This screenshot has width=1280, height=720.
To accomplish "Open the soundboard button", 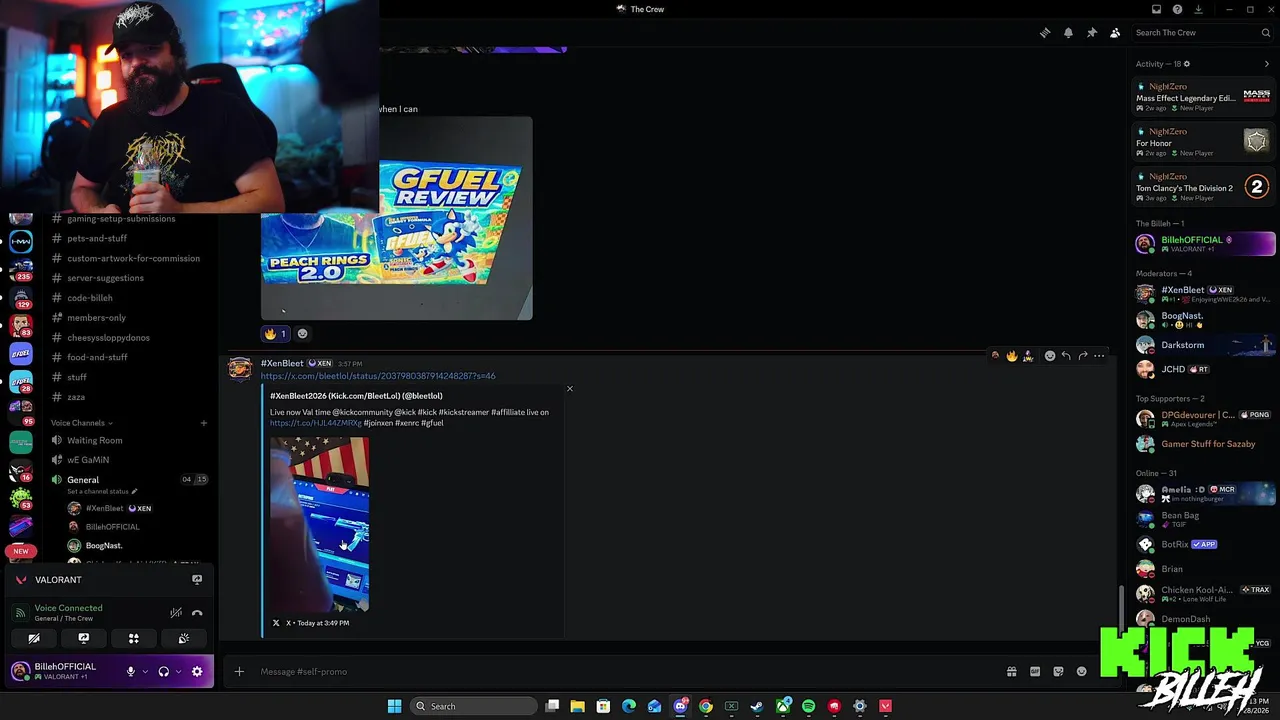I will coord(184,638).
